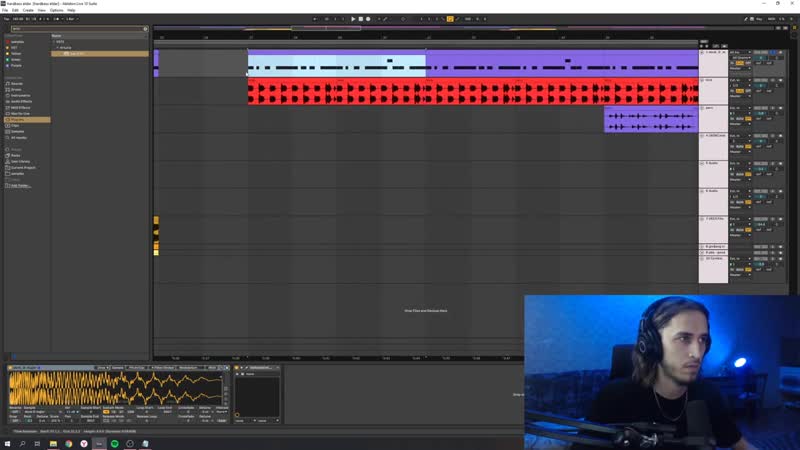Image resolution: width=800 pixels, height=450 pixels.
Task: Switch to Sampler Modulation tab
Action: (x=188, y=368)
